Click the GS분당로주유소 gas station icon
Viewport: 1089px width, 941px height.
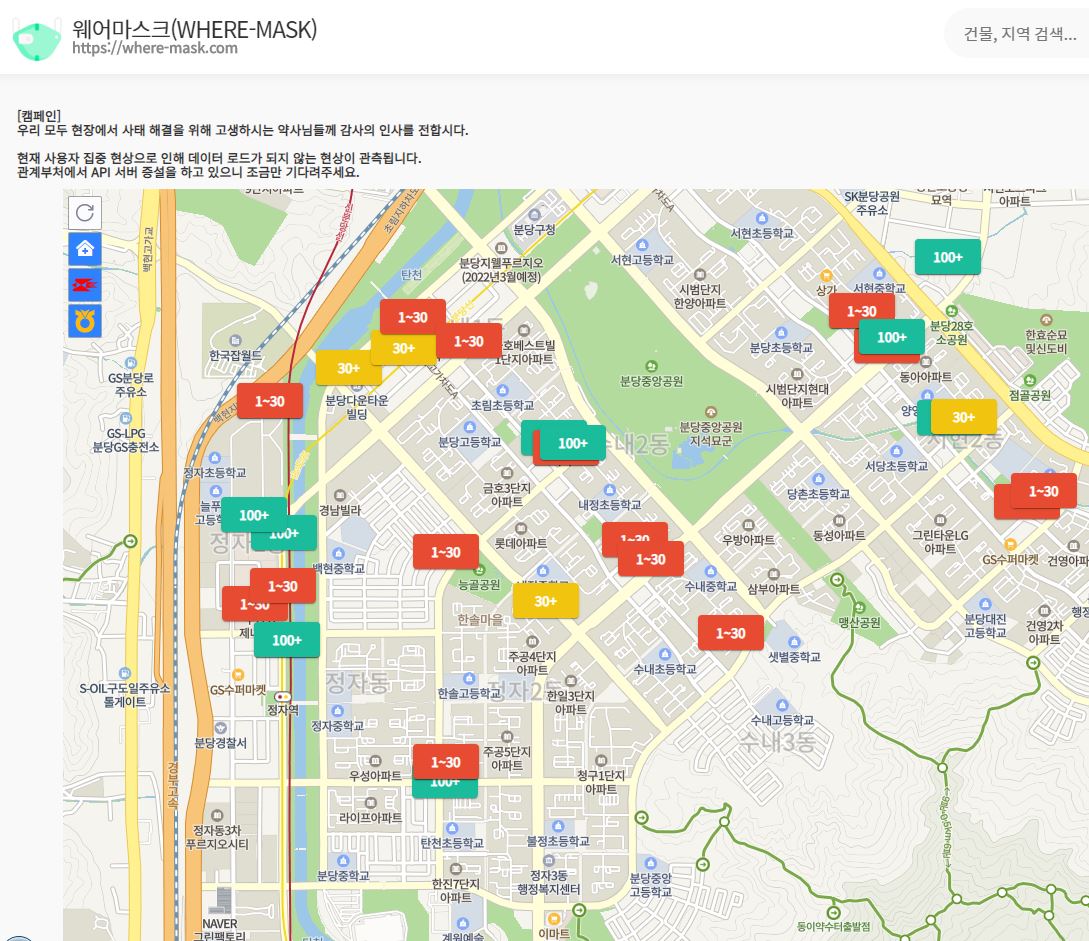coord(131,363)
